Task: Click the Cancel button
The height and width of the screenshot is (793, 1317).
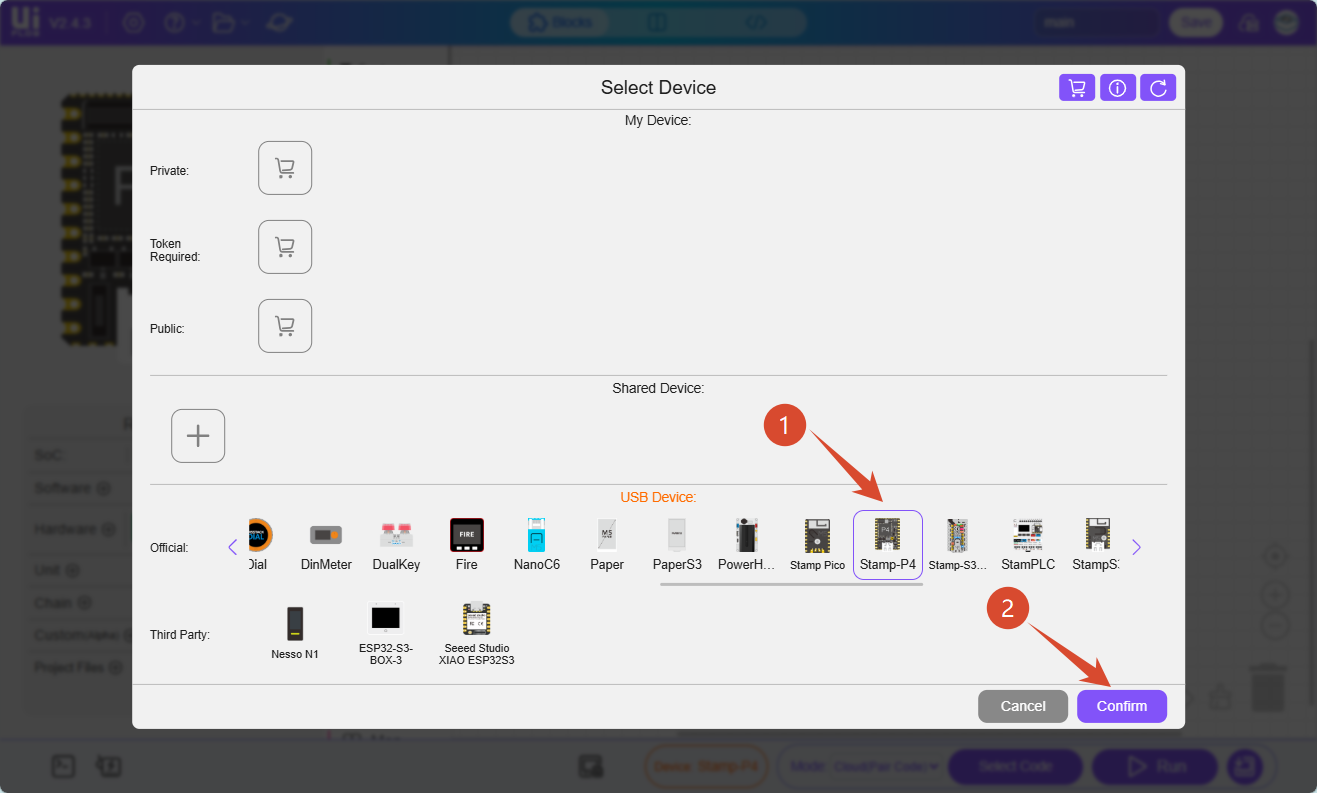Action: click(1023, 706)
